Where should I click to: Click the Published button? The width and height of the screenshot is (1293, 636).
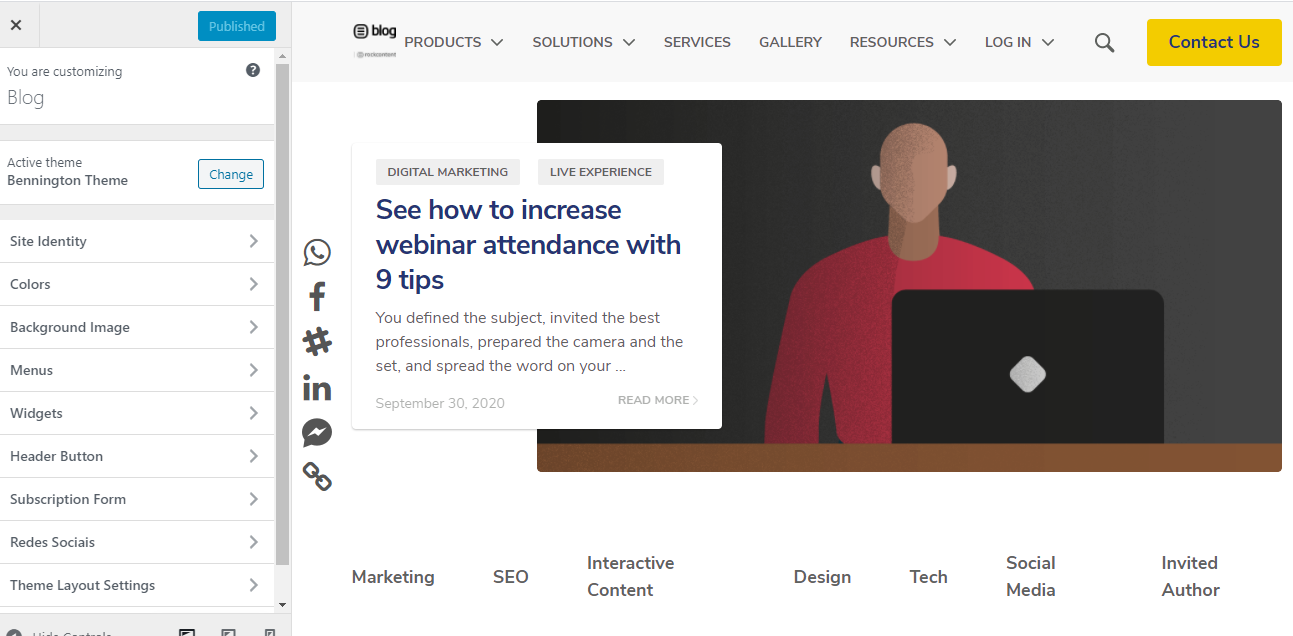point(237,26)
